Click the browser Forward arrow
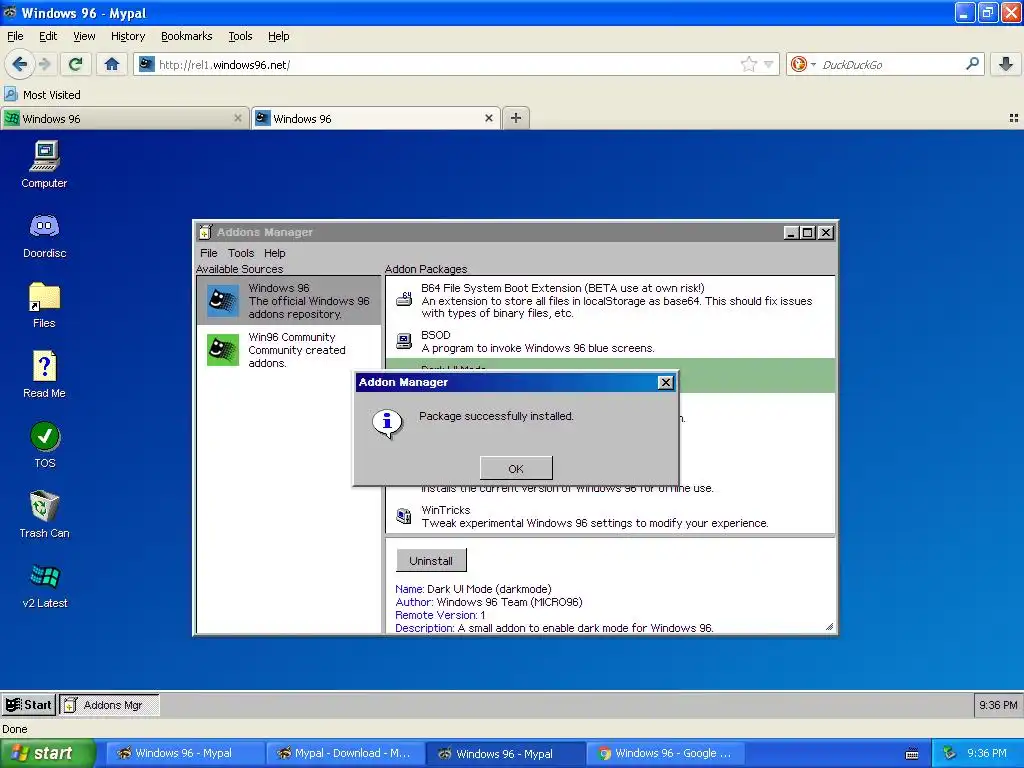This screenshot has width=1024, height=768. [x=44, y=64]
